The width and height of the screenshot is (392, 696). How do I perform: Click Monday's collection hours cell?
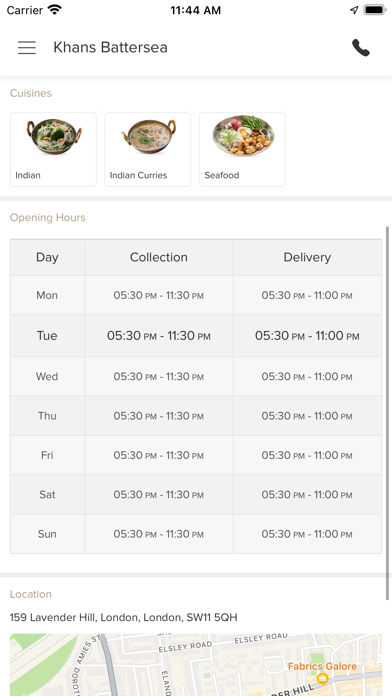pos(159,295)
